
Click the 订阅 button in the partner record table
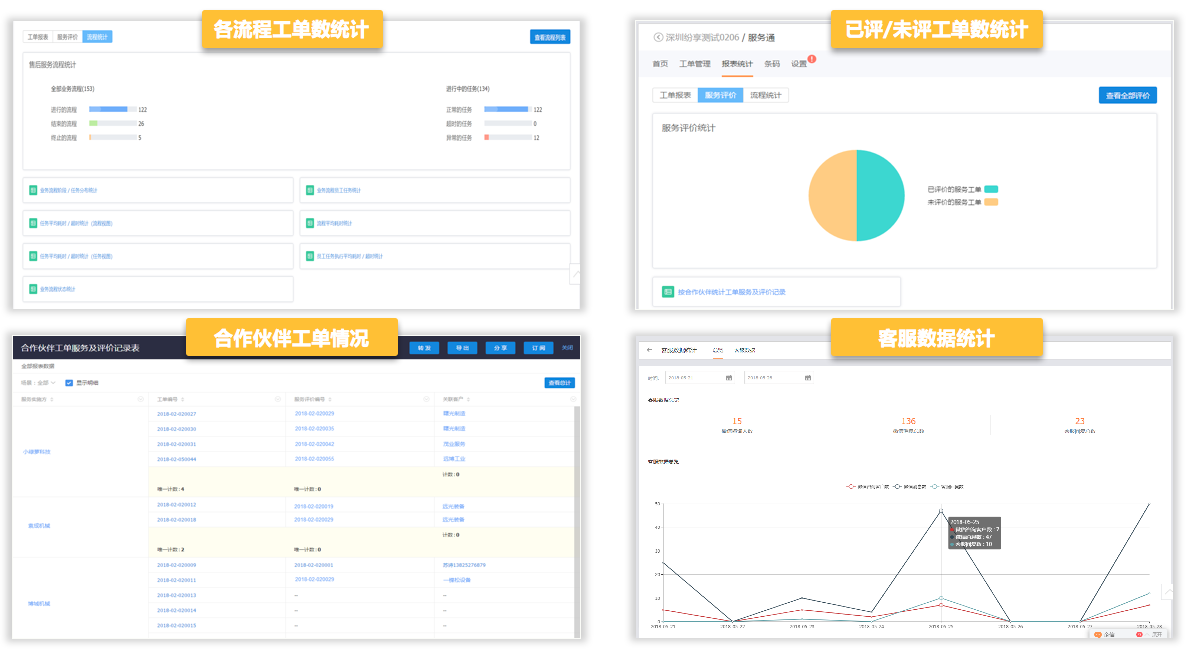538,348
